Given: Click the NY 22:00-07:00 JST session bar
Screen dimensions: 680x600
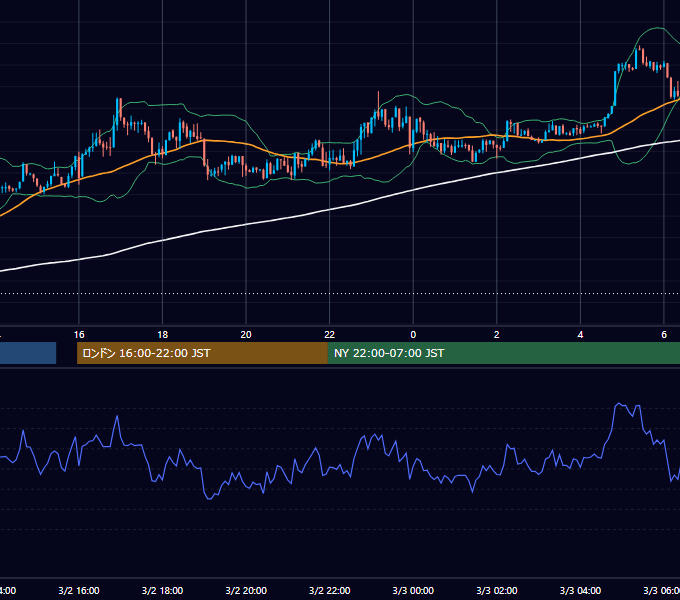Looking at the screenshot, I should tap(503, 353).
